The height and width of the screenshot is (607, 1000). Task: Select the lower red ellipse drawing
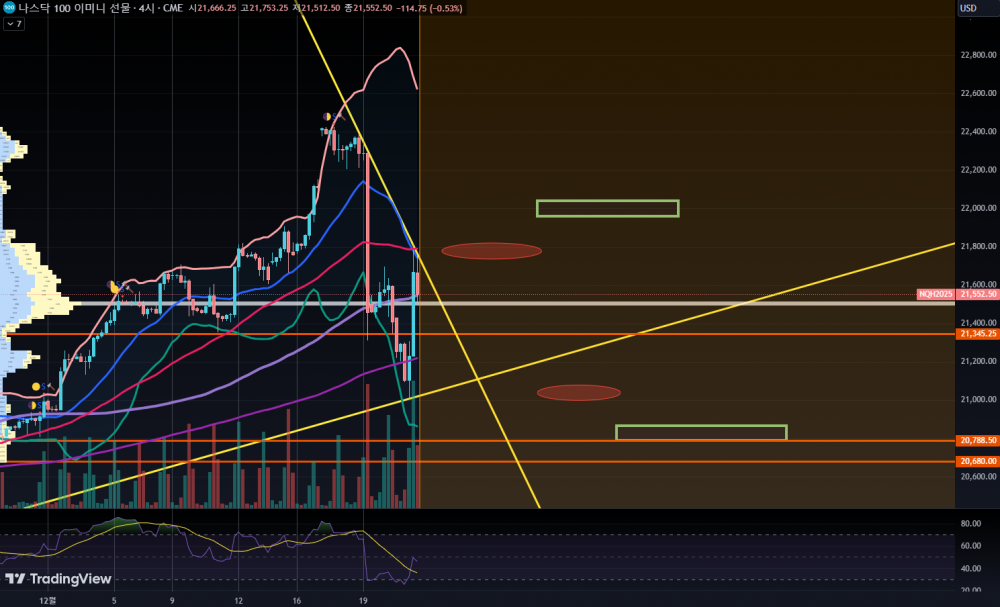[x=578, y=393]
